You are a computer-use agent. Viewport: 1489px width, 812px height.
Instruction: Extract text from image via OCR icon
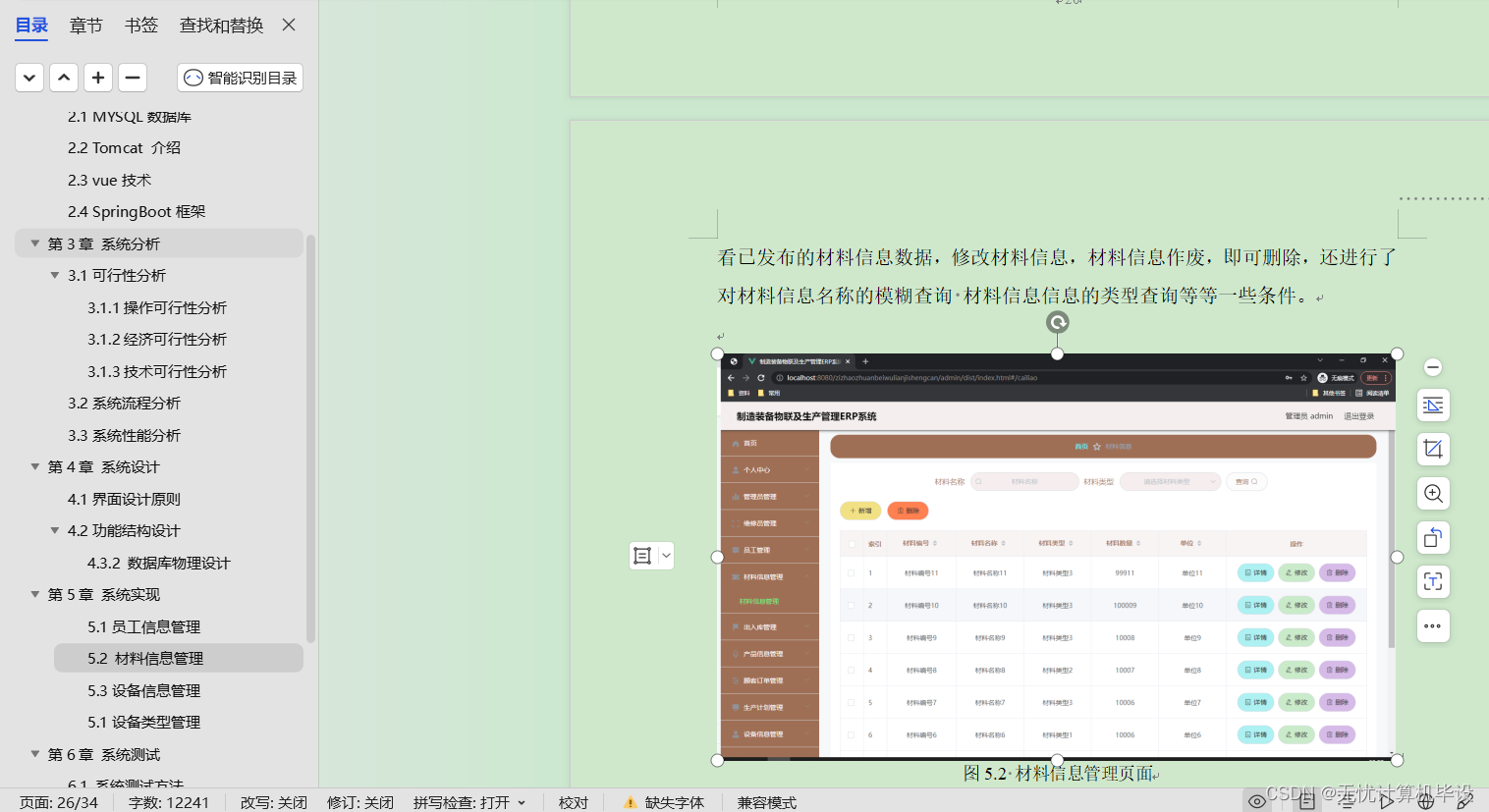tap(1432, 581)
